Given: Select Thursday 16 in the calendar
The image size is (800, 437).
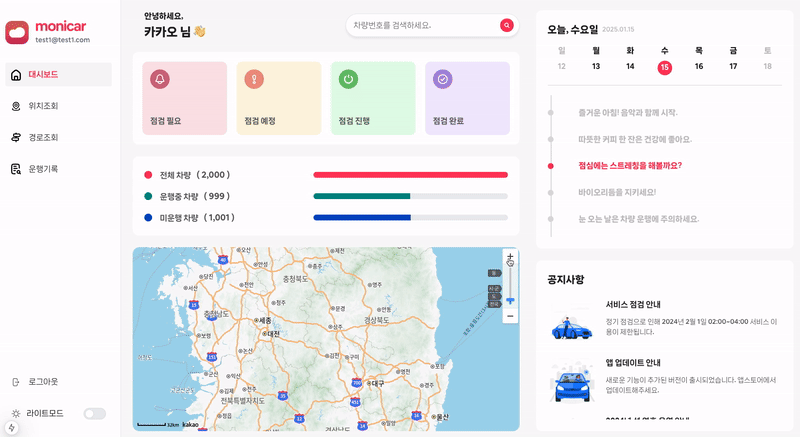Looking at the screenshot, I should click(699, 66).
